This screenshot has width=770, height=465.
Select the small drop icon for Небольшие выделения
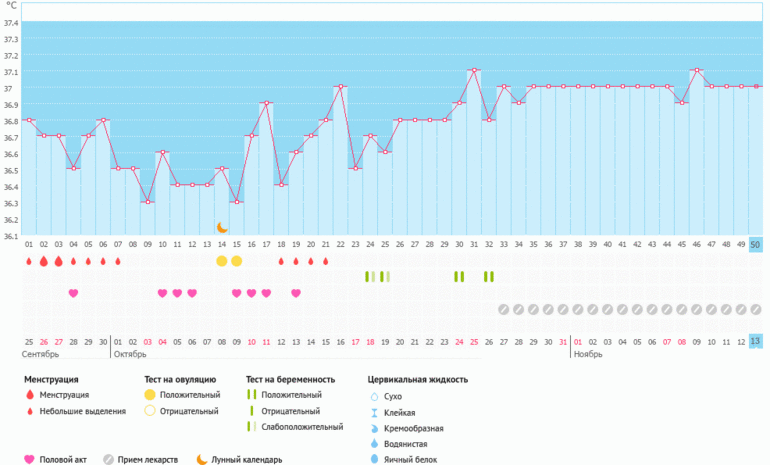[30, 411]
